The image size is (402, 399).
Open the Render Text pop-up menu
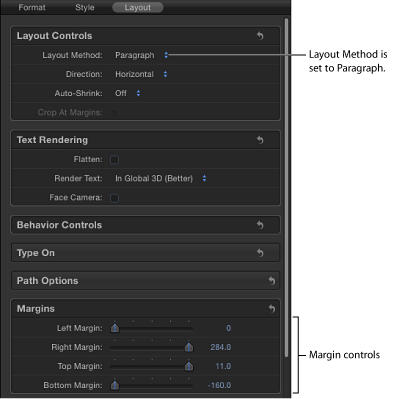pyautogui.click(x=161, y=179)
